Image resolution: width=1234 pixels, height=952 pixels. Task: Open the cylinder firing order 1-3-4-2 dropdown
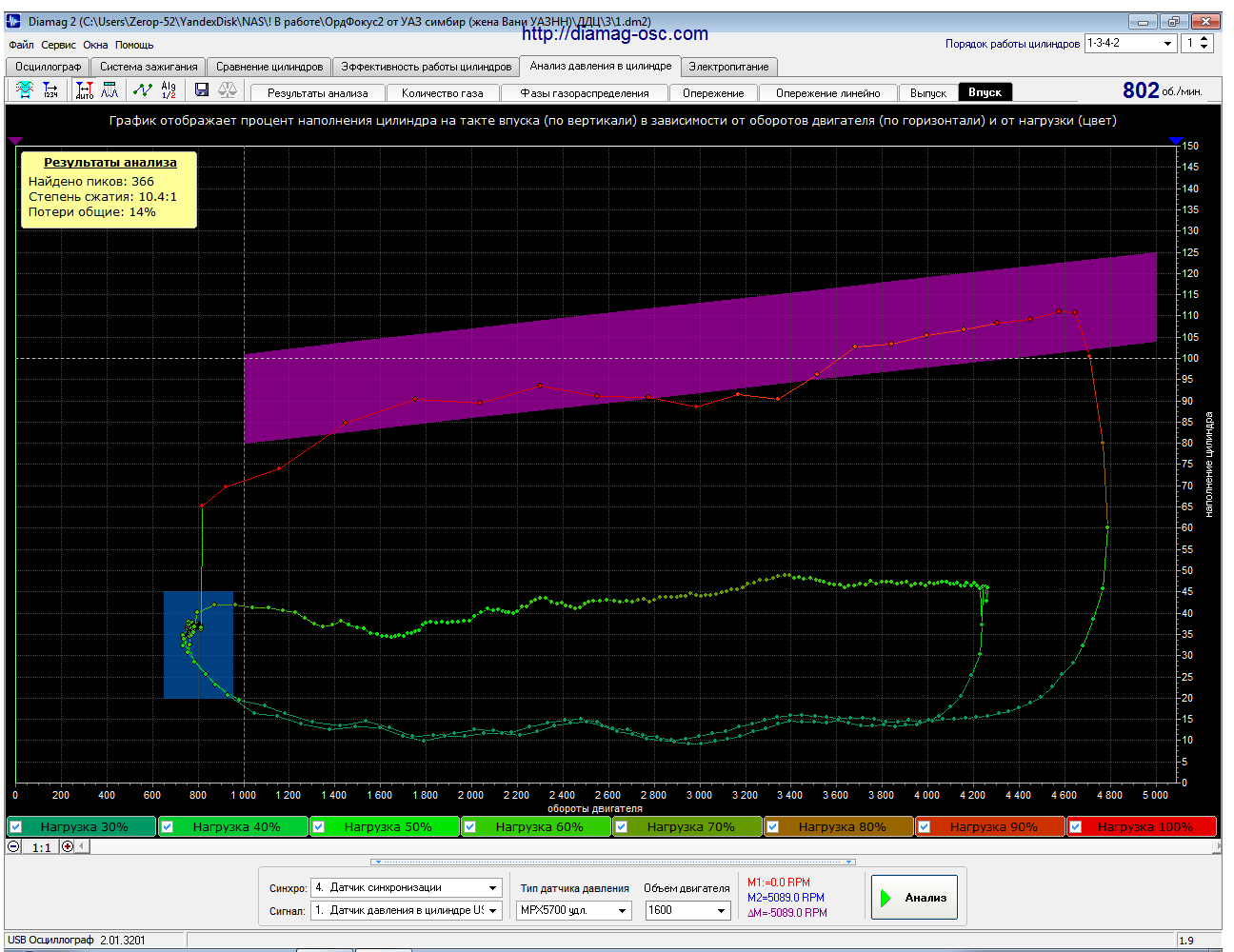(1131, 43)
